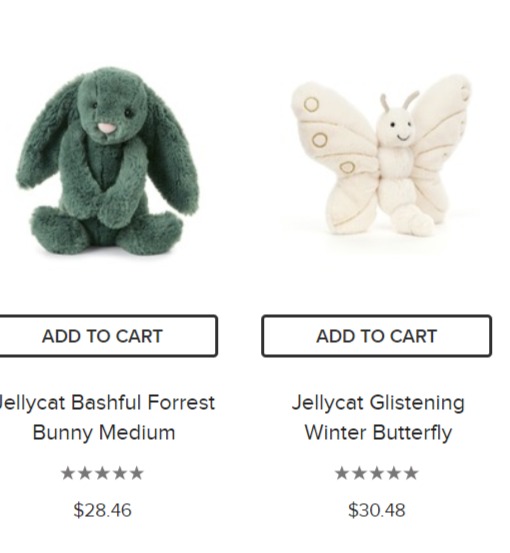
Task: Open the green Forrest Bunny product image
Action: point(108,161)
